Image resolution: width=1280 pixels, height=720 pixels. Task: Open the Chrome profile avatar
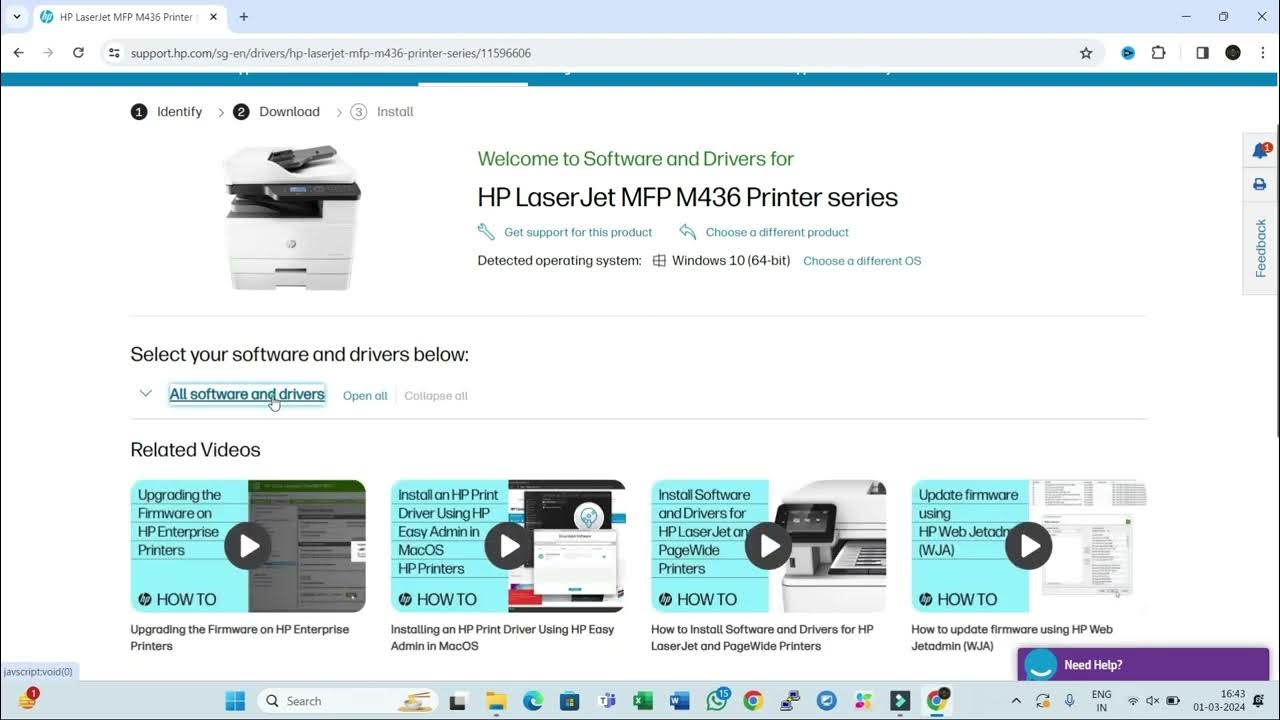click(1233, 53)
